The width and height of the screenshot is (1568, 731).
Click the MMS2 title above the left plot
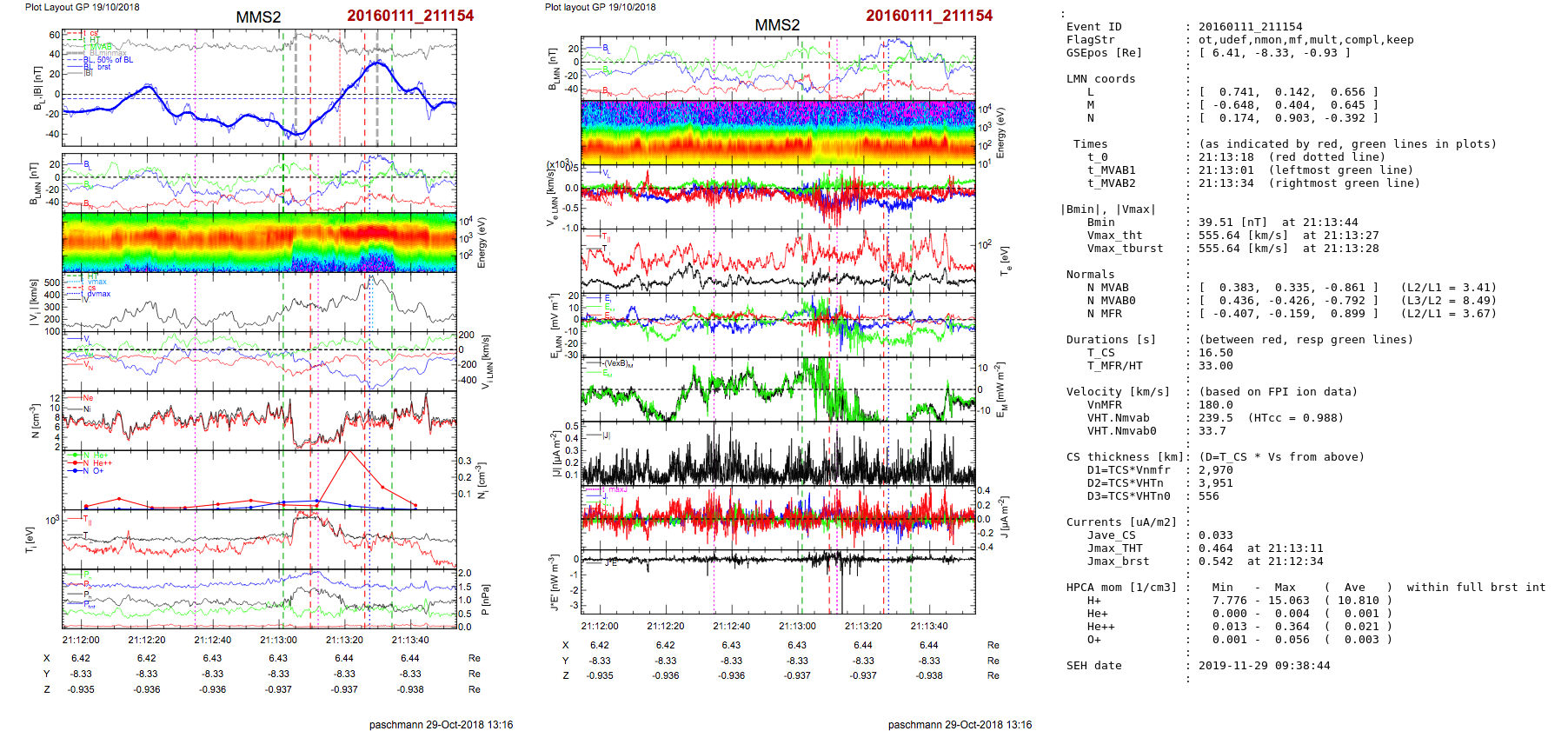pos(258,17)
